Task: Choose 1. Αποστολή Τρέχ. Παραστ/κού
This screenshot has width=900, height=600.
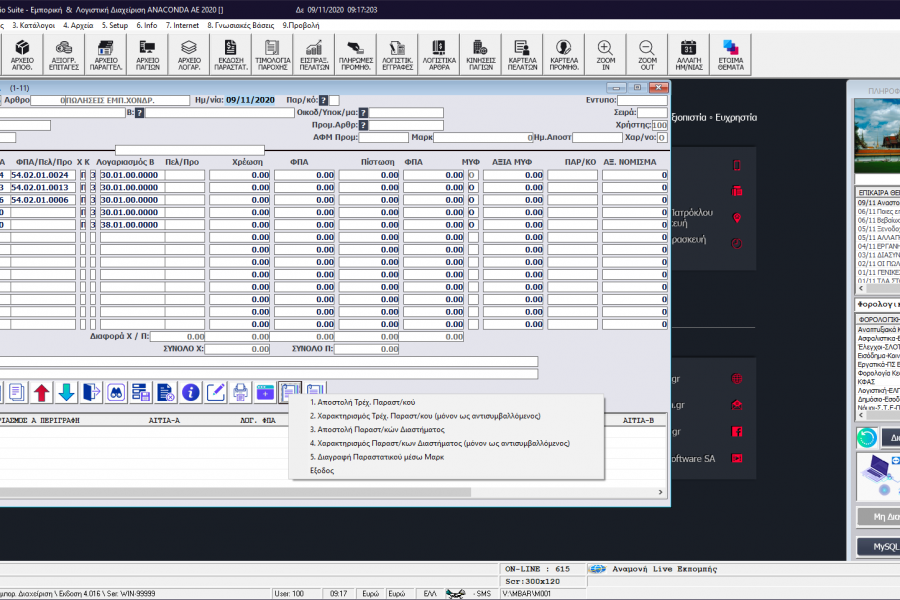Action: 362,402
